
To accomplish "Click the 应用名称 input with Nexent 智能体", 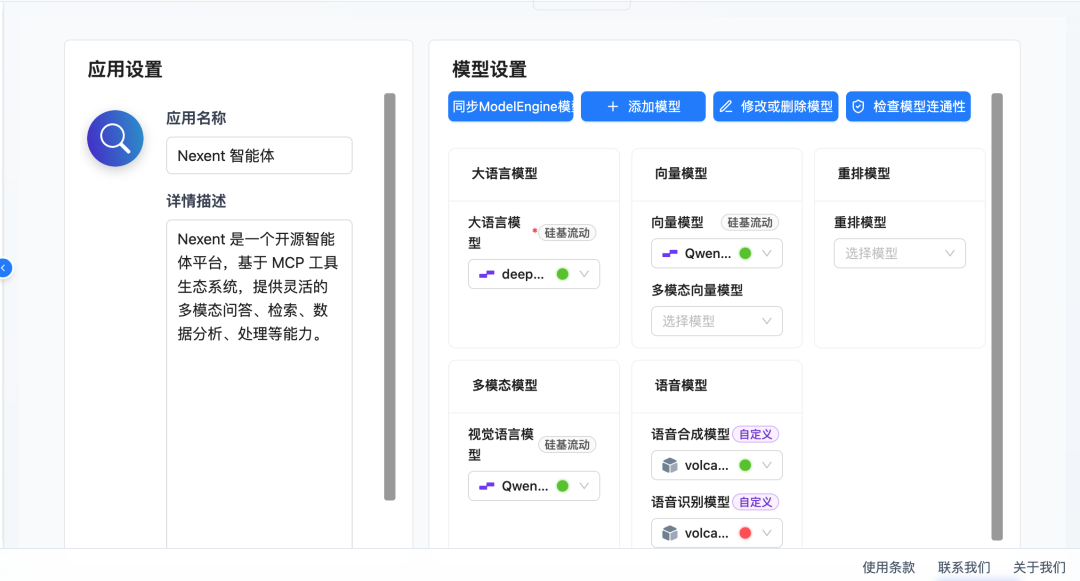I will pyautogui.click(x=259, y=156).
